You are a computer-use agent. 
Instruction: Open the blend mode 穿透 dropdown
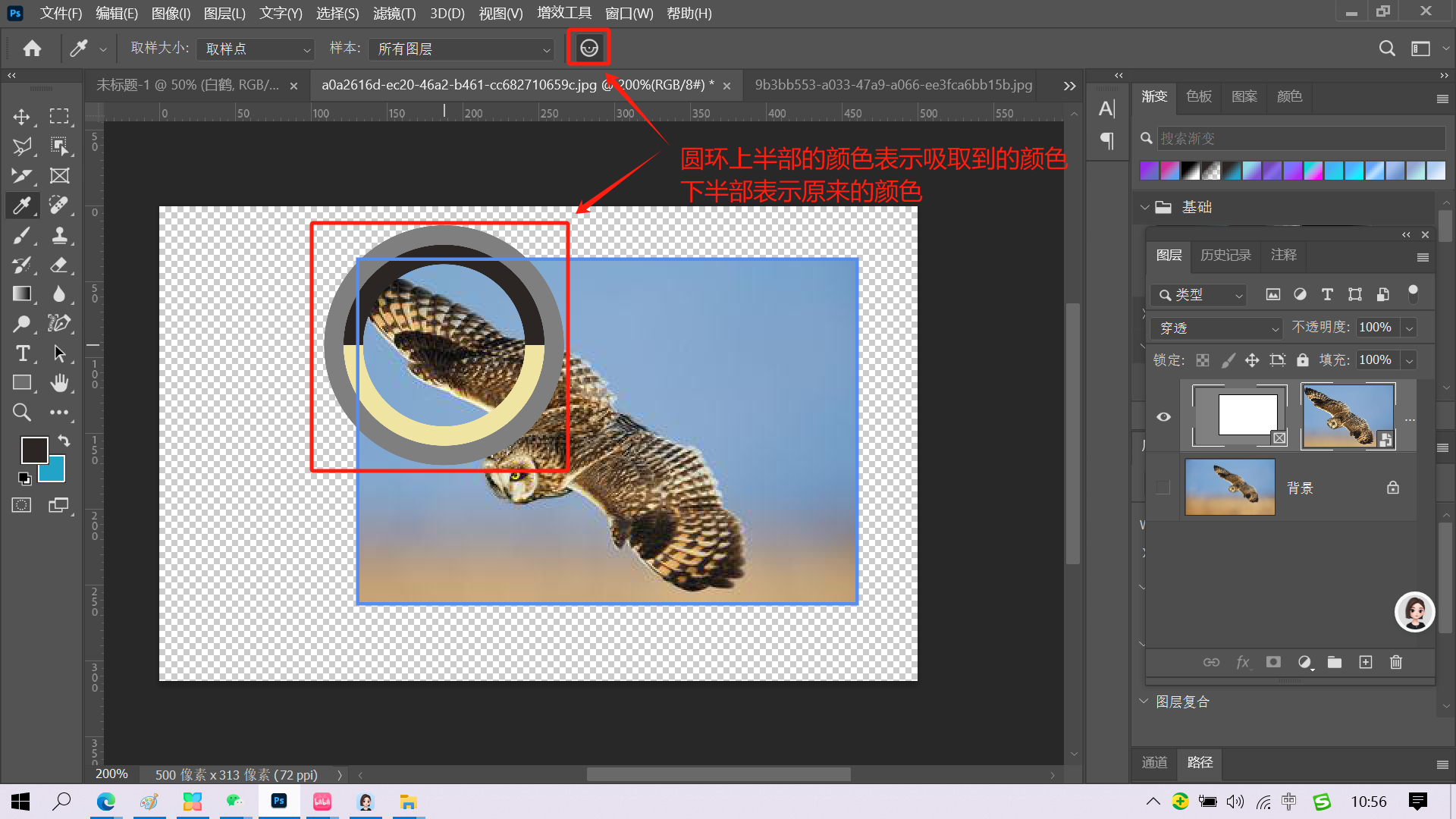coord(1216,328)
